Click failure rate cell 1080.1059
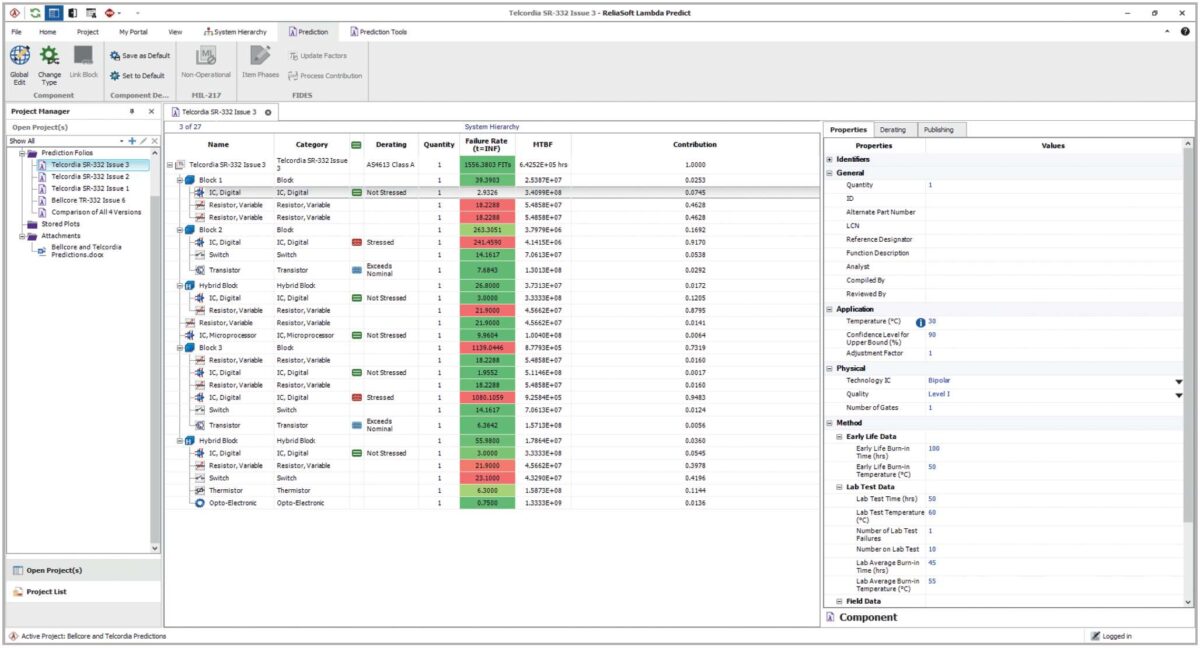 [x=488, y=397]
